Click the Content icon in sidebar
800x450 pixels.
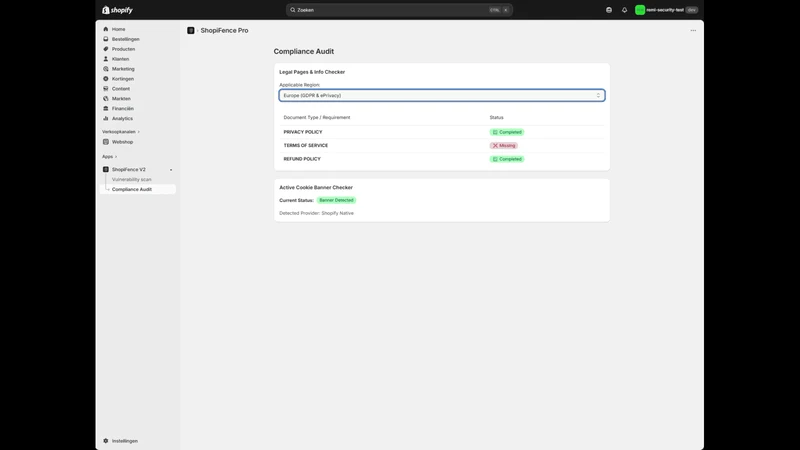tap(106, 89)
